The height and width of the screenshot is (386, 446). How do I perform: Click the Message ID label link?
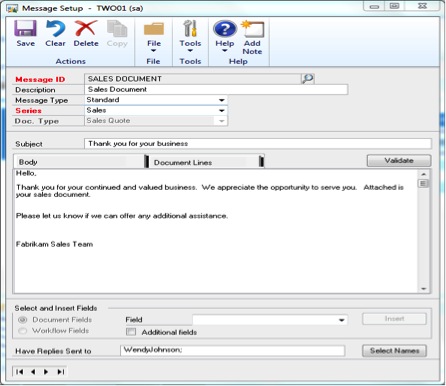[40, 79]
